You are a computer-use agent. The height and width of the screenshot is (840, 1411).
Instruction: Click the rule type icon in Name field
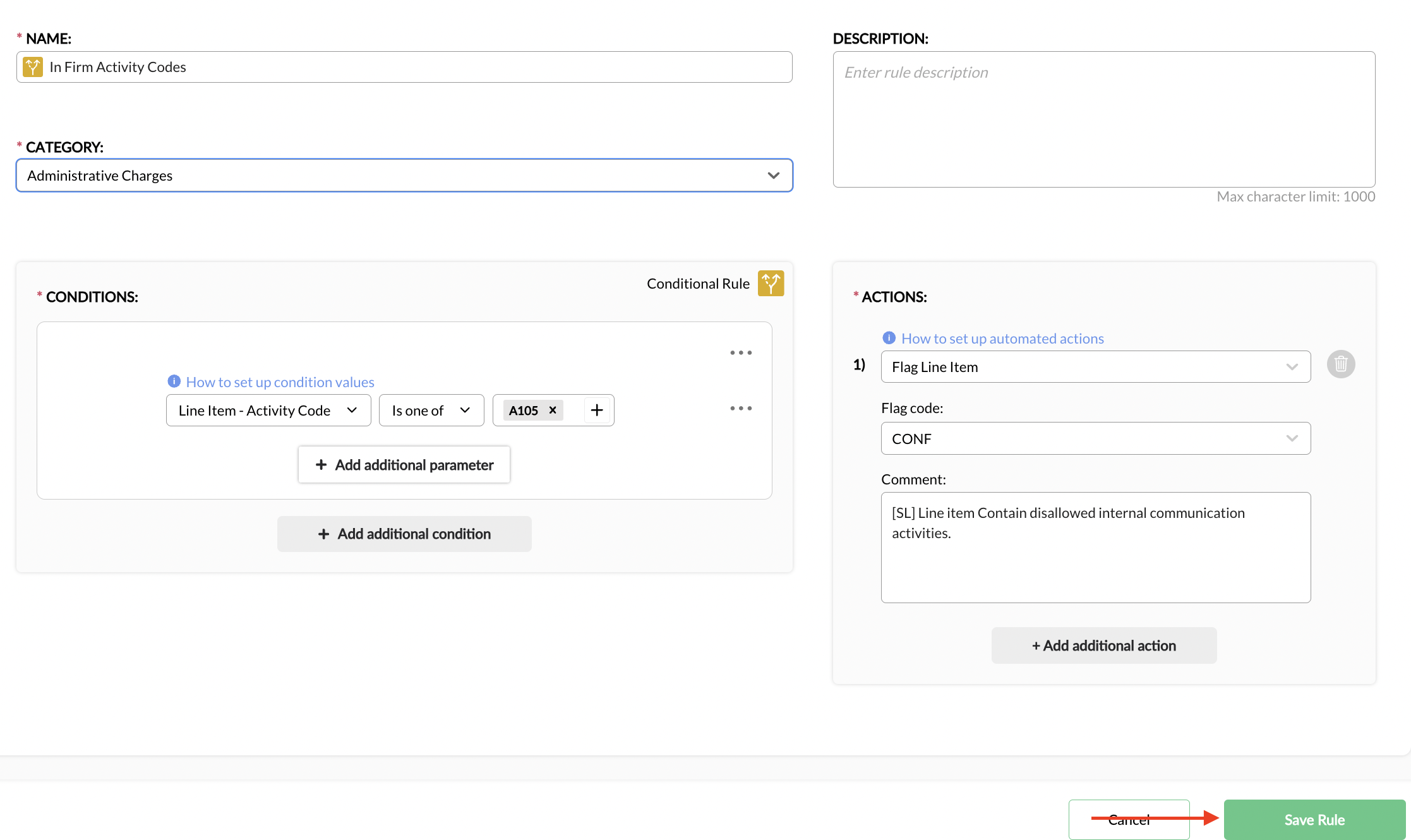33,67
